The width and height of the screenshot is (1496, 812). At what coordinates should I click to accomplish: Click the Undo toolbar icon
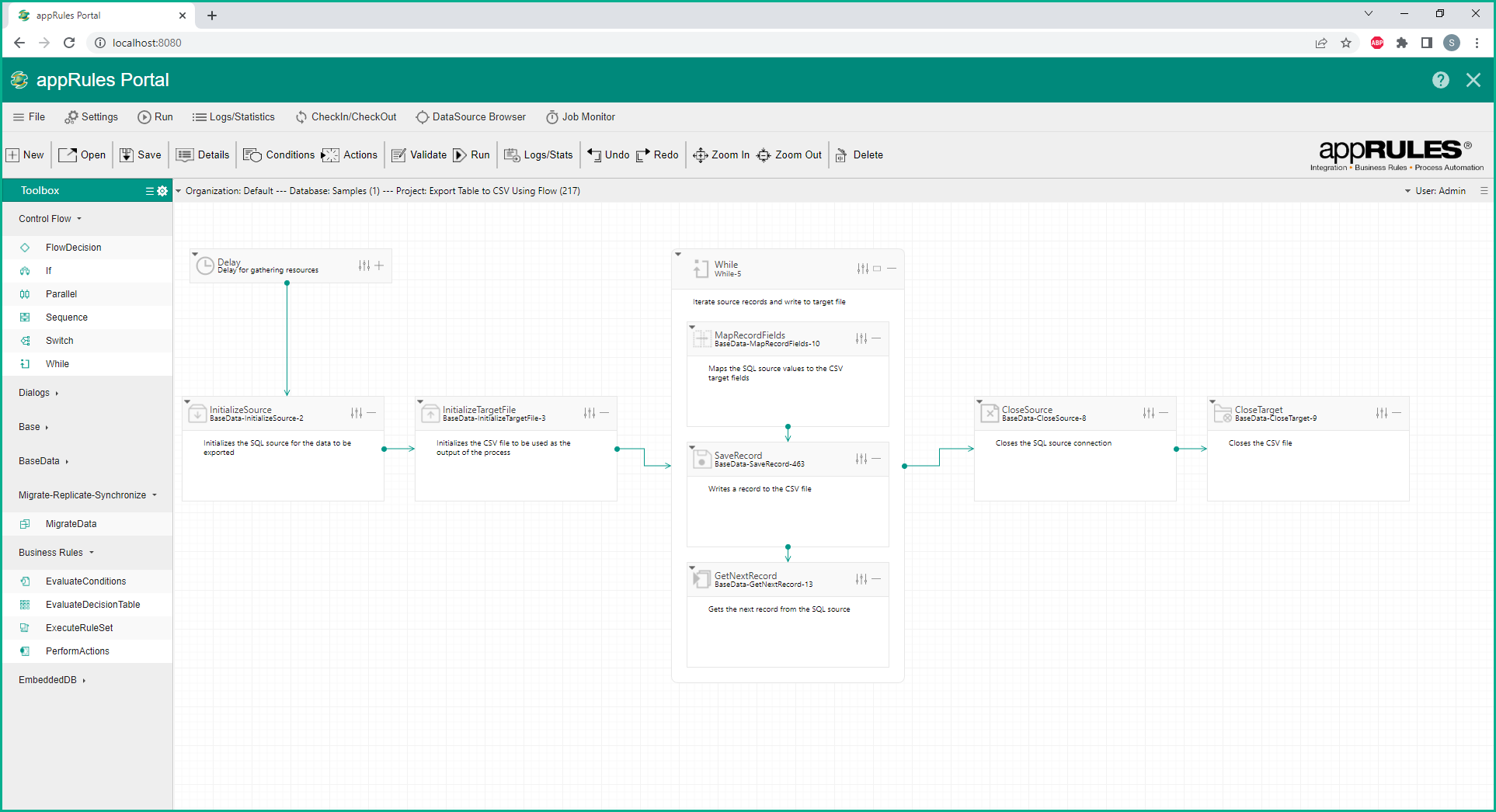(595, 155)
